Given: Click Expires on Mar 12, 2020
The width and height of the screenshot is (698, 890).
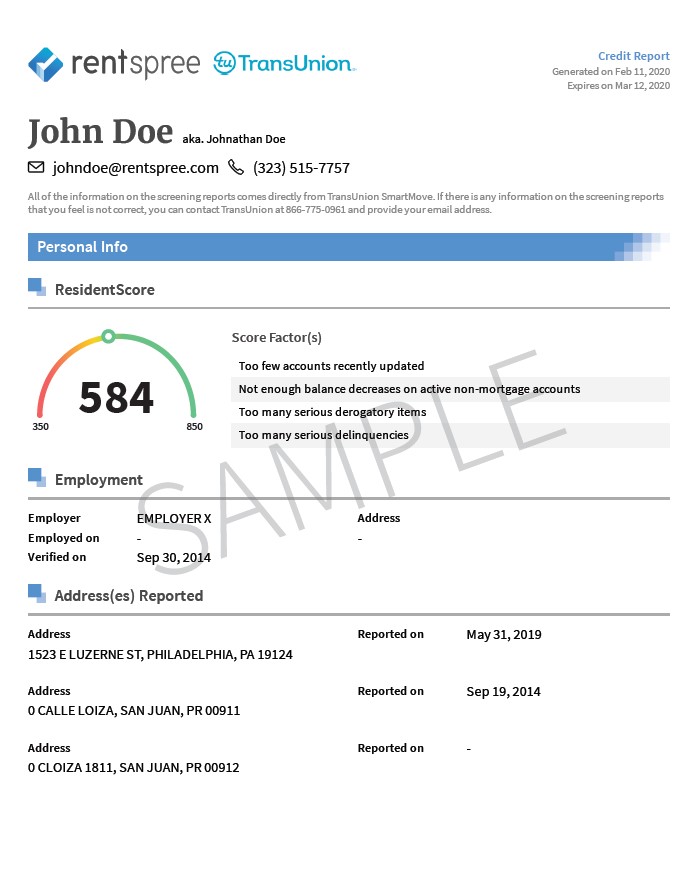Looking at the screenshot, I should [619, 86].
